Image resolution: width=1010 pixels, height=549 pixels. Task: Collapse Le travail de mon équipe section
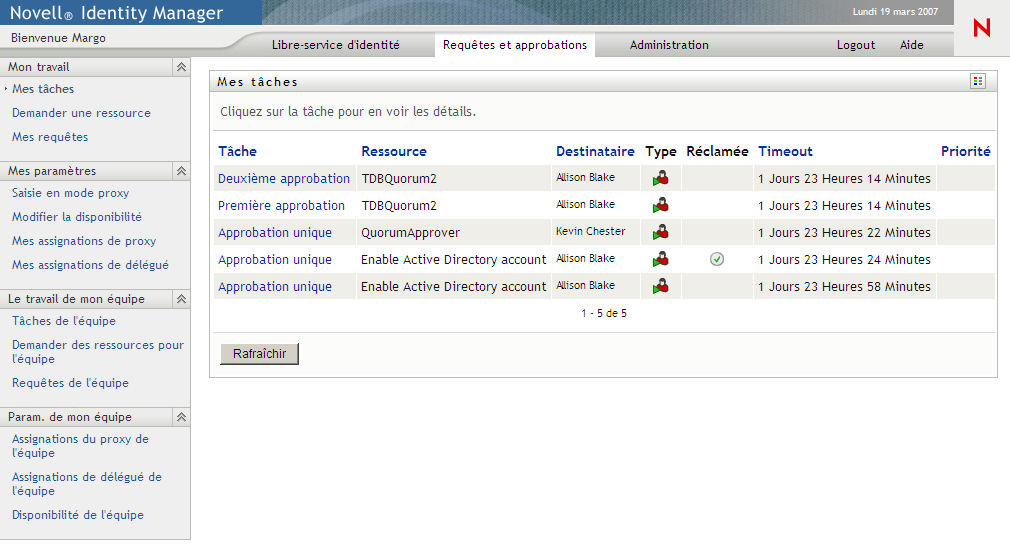tap(182, 299)
